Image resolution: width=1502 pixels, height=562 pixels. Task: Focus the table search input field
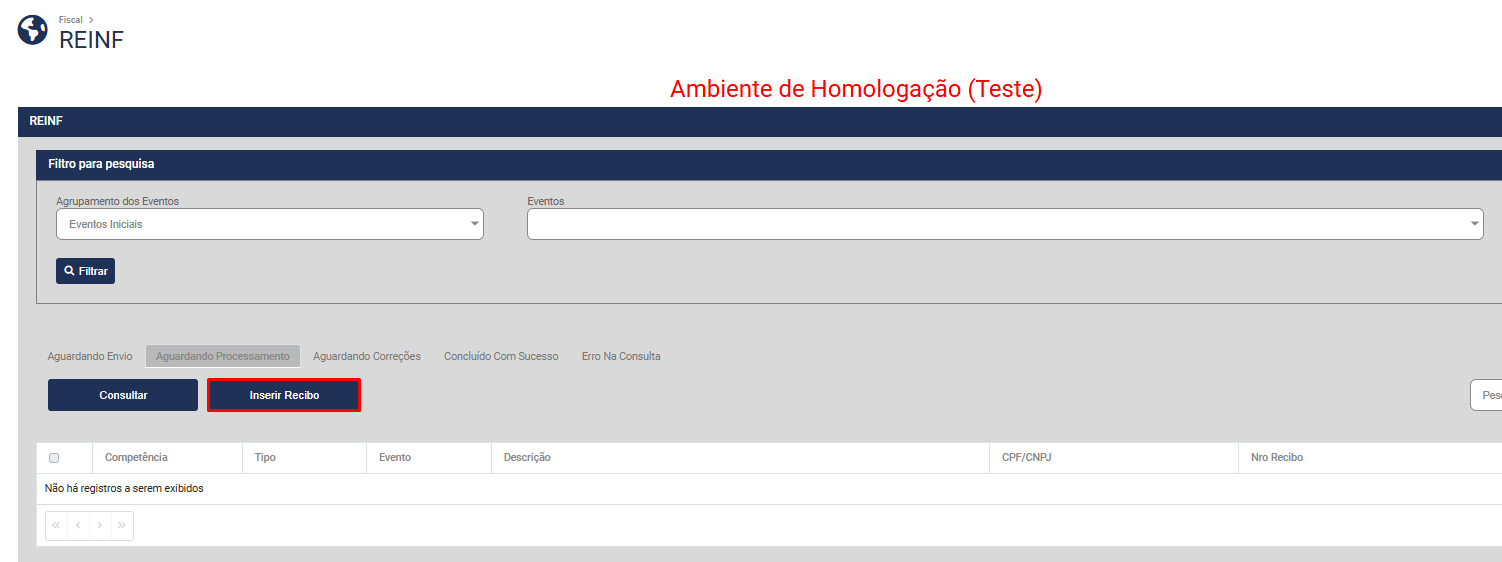click(1486, 395)
